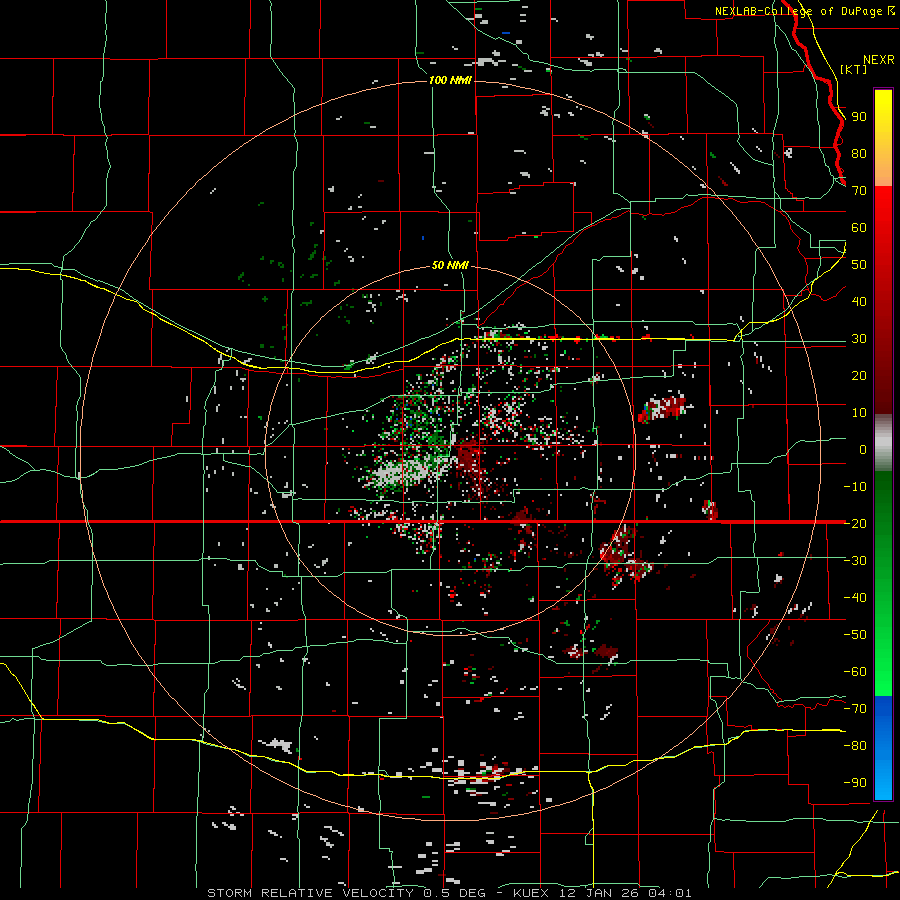Select the -30 value on the velocity scale
Viewport: 900px width, 900px height.
pos(855,561)
